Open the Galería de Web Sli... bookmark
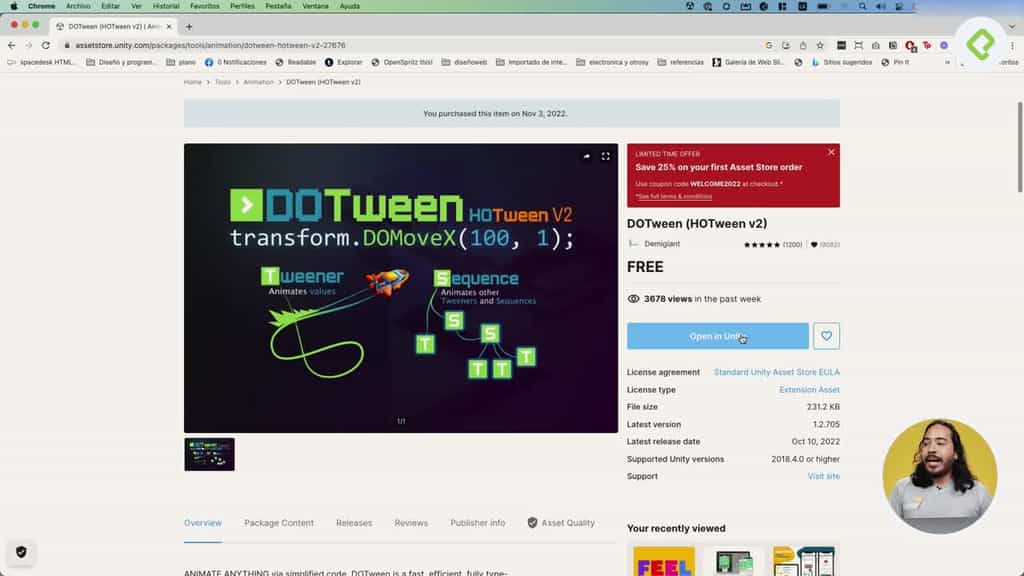The image size is (1024, 576). pos(748,62)
